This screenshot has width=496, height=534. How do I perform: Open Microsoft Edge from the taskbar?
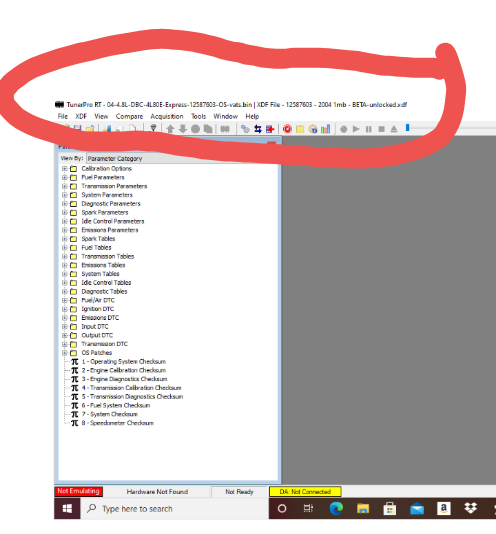336,509
